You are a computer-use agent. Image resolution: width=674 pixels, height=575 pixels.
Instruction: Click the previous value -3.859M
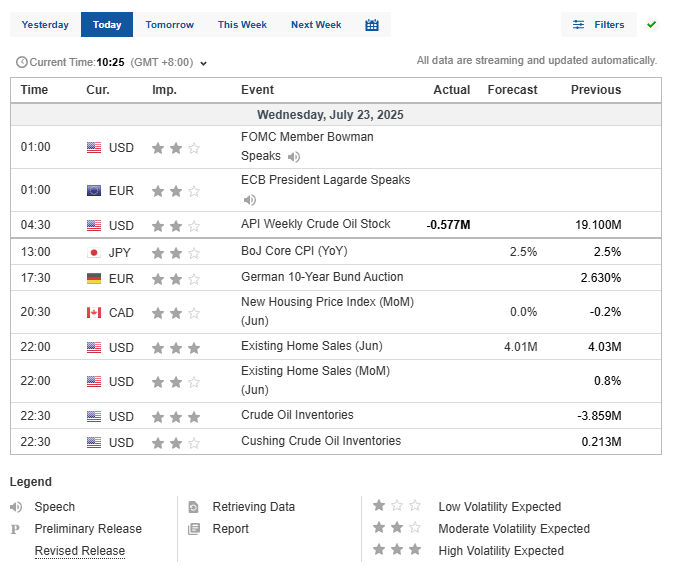[x=600, y=416]
